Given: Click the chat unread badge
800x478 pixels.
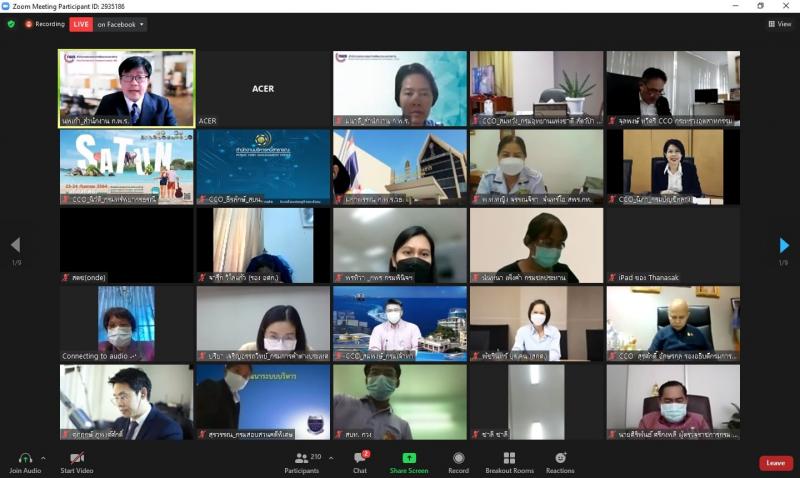Looking at the screenshot, I should 366,454.
